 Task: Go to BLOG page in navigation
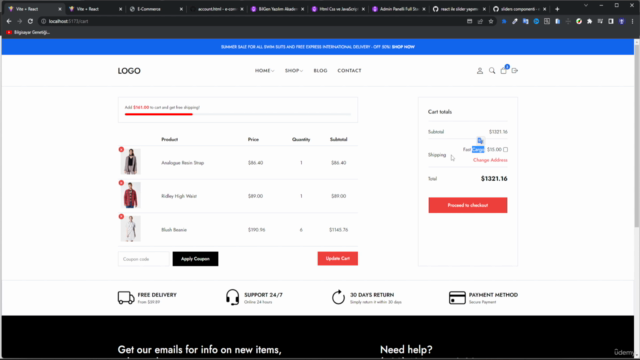point(320,71)
